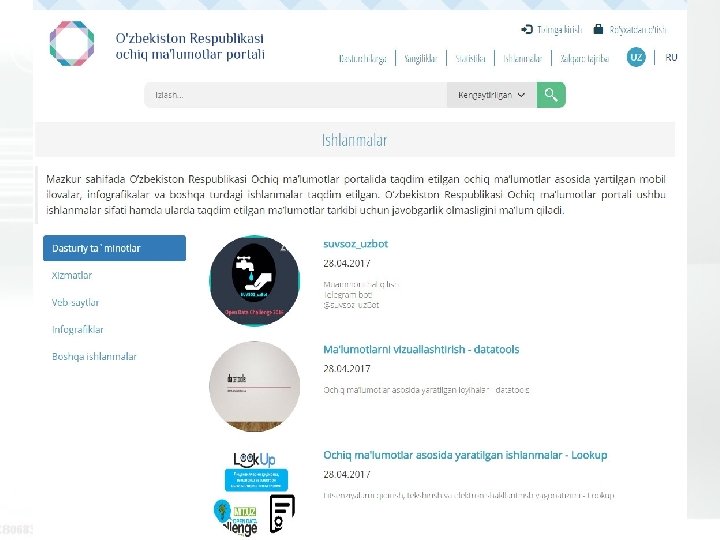Open the Xizmatlar category
Screen dimensions: 720x540
pyautogui.click(x=72, y=275)
